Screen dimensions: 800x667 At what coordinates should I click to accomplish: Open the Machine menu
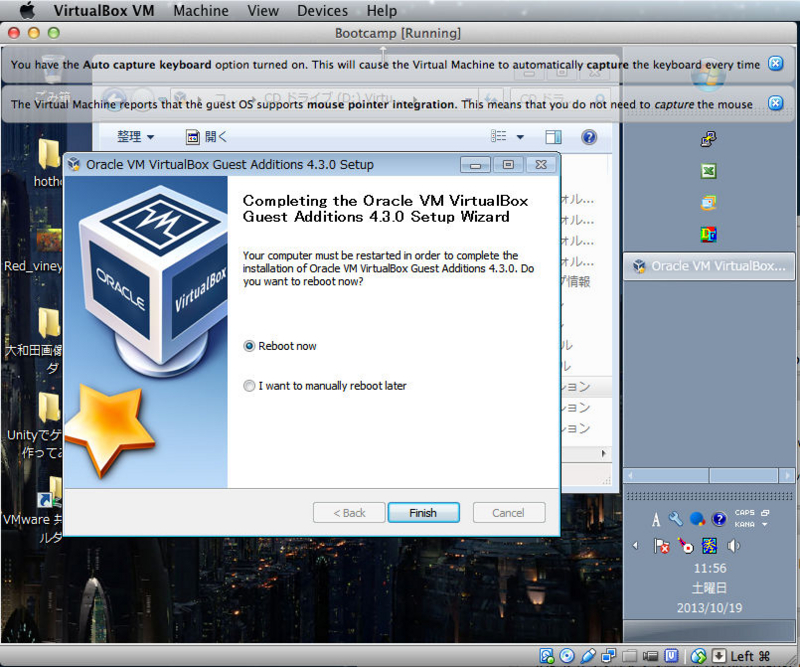(x=201, y=11)
